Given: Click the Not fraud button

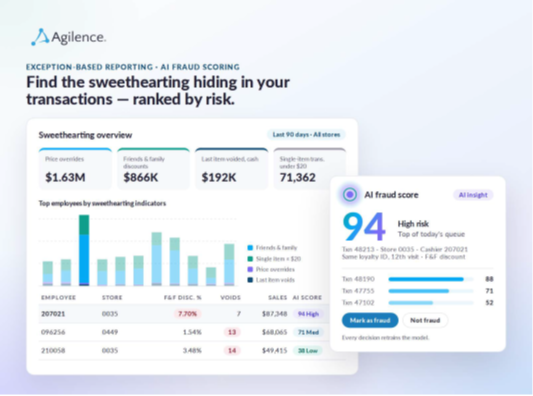Looking at the screenshot, I should click(425, 320).
